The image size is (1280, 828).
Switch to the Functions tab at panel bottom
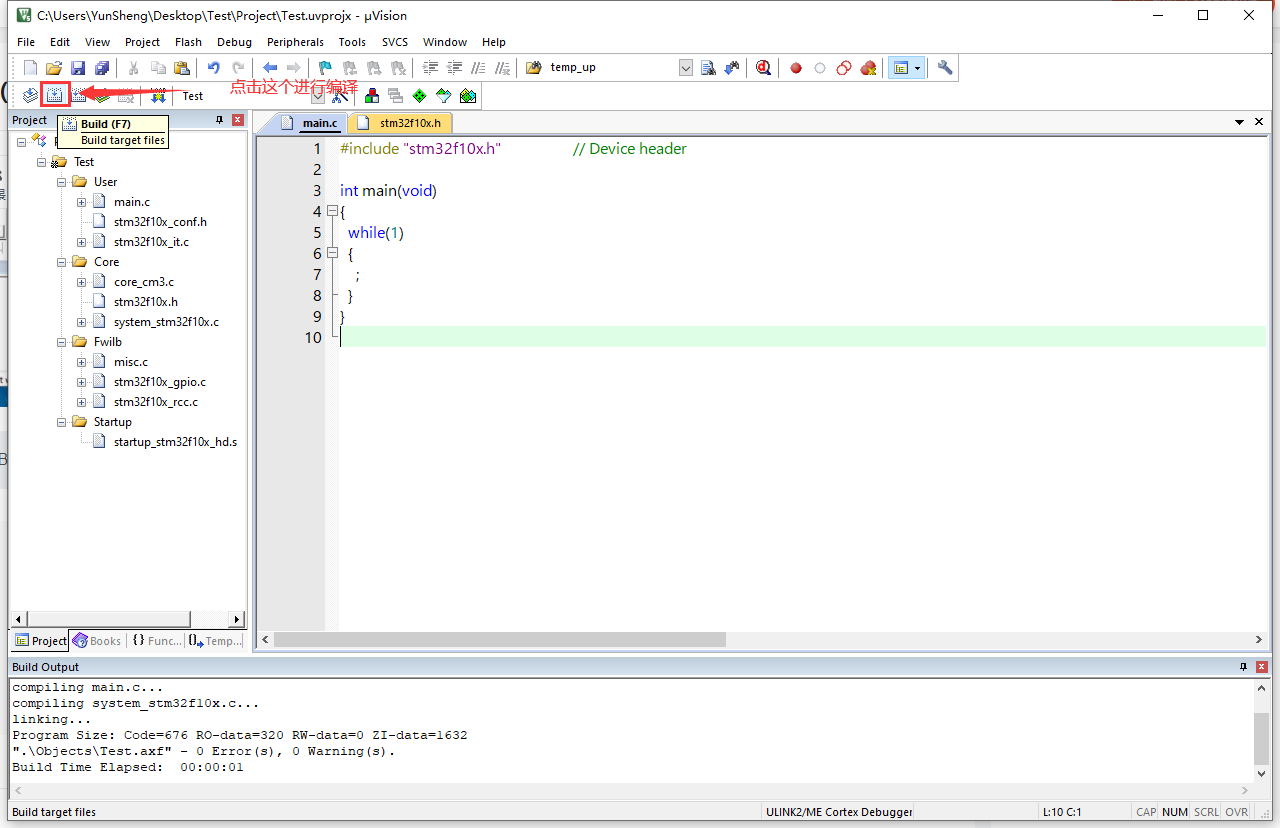[x=156, y=641]
